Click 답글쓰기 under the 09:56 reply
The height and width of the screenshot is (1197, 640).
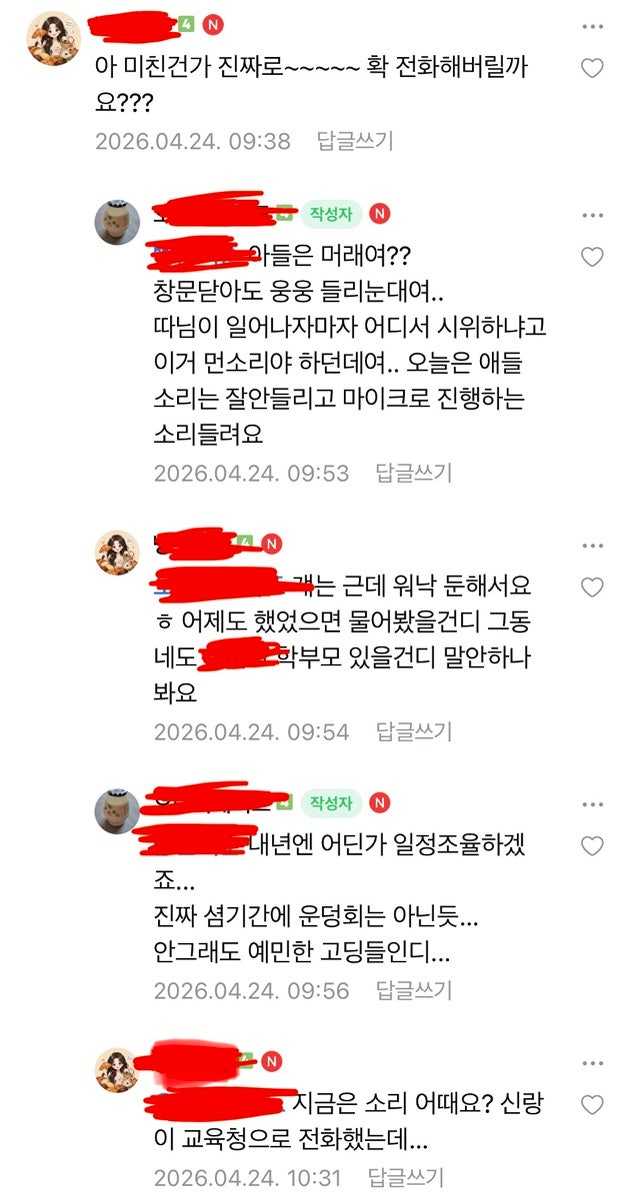pos(414,991)
